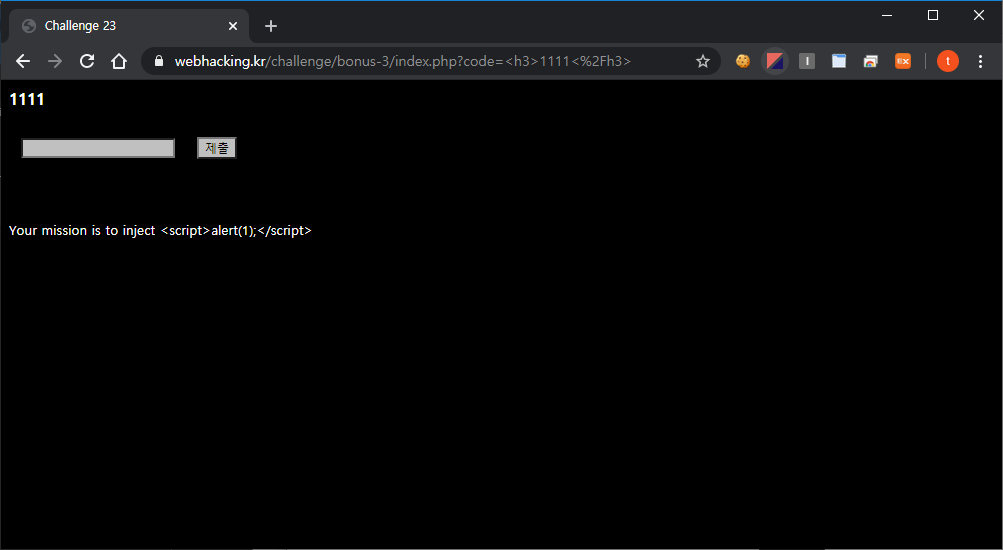Open the gray square extension icon
This screenshot has width=1003, height=550.
pyautogui.click(x=807, y=61)
